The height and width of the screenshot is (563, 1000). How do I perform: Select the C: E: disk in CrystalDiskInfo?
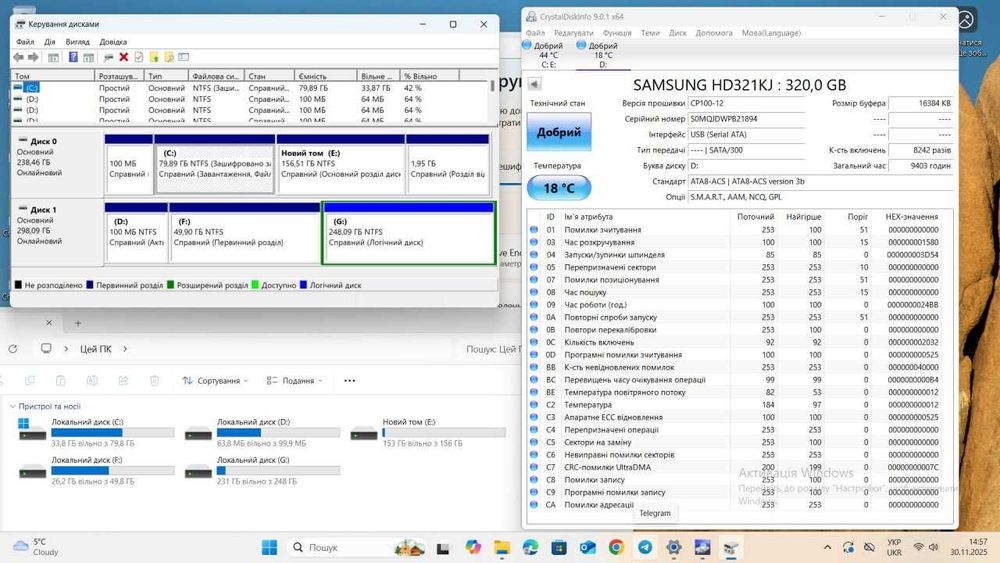(548, 55)
